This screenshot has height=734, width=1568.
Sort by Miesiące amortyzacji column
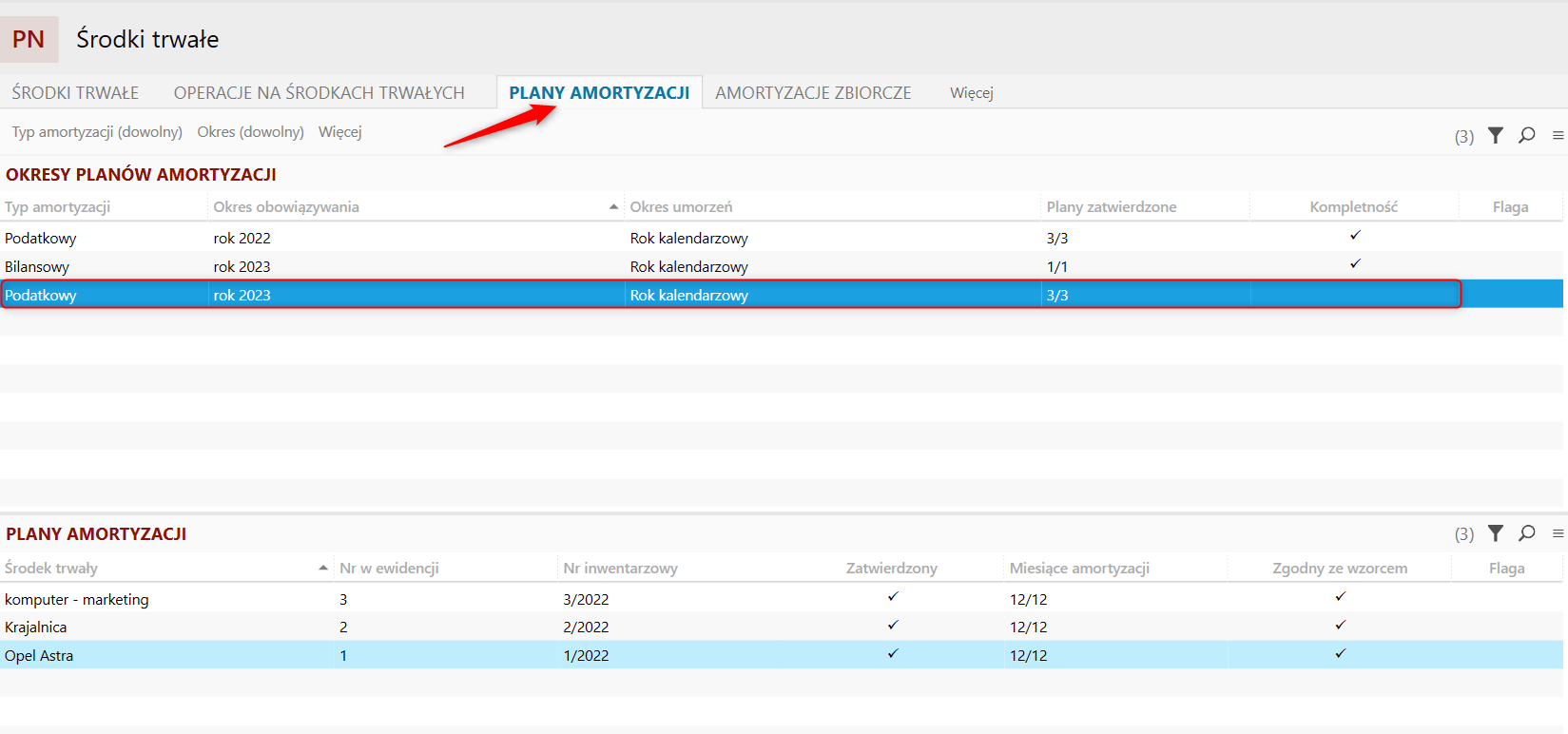click(1079, 568)
